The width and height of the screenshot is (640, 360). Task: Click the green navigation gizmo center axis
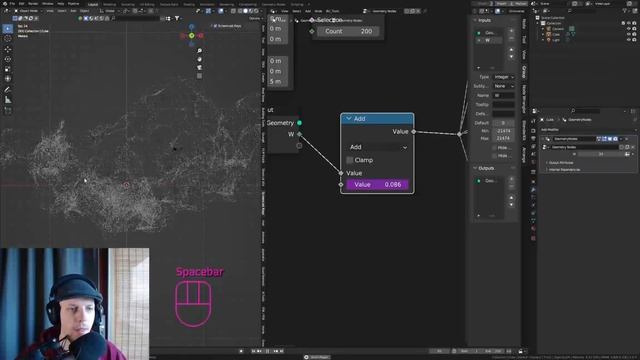click(191, 36)
